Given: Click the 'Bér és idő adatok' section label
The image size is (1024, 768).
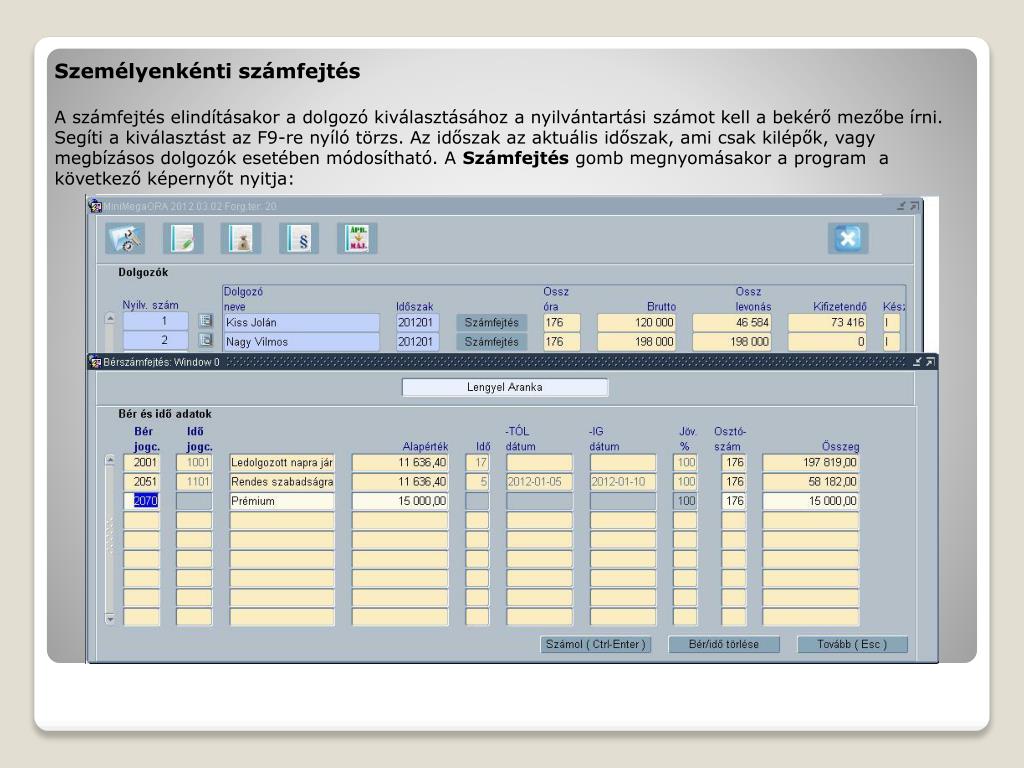Looking at the screenshot, I should pyautogui.click(x=165, y=414).
